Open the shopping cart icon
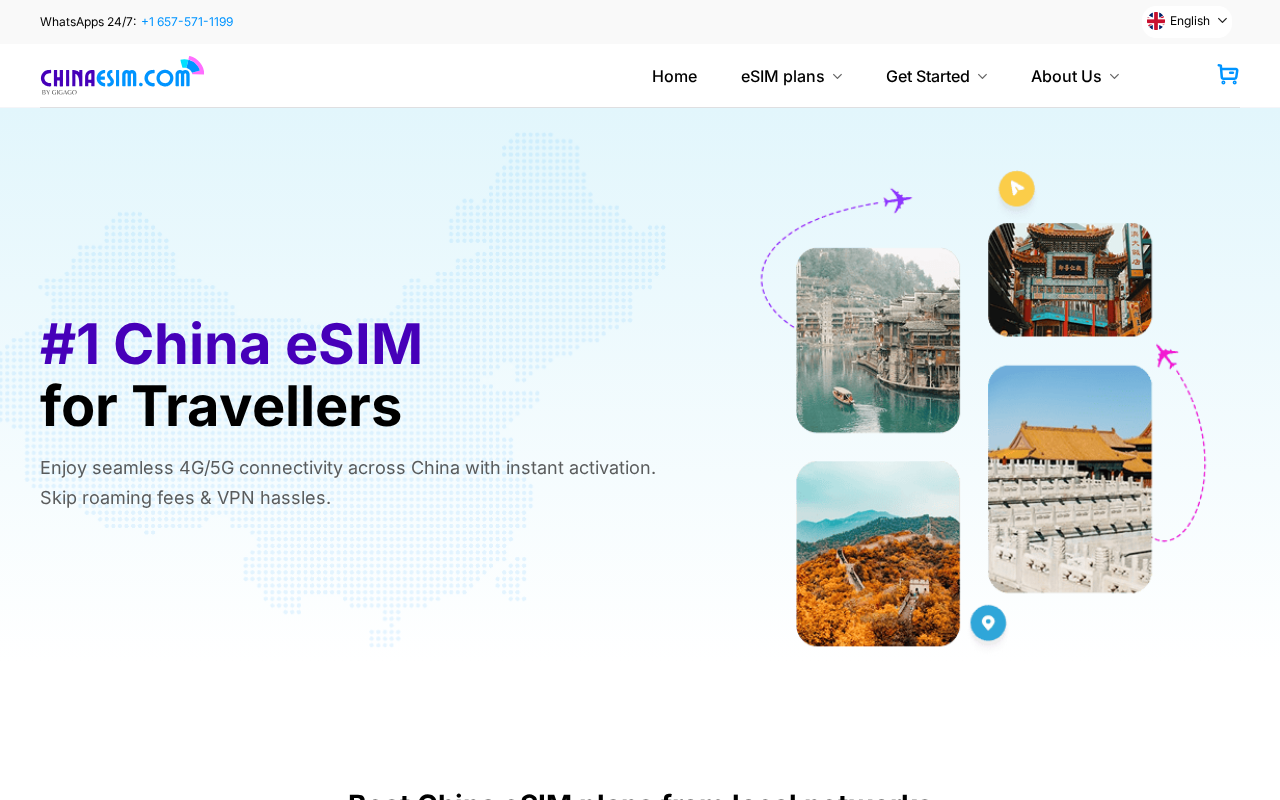This screenshot has height=800, width=1280. pos(1228,75)
